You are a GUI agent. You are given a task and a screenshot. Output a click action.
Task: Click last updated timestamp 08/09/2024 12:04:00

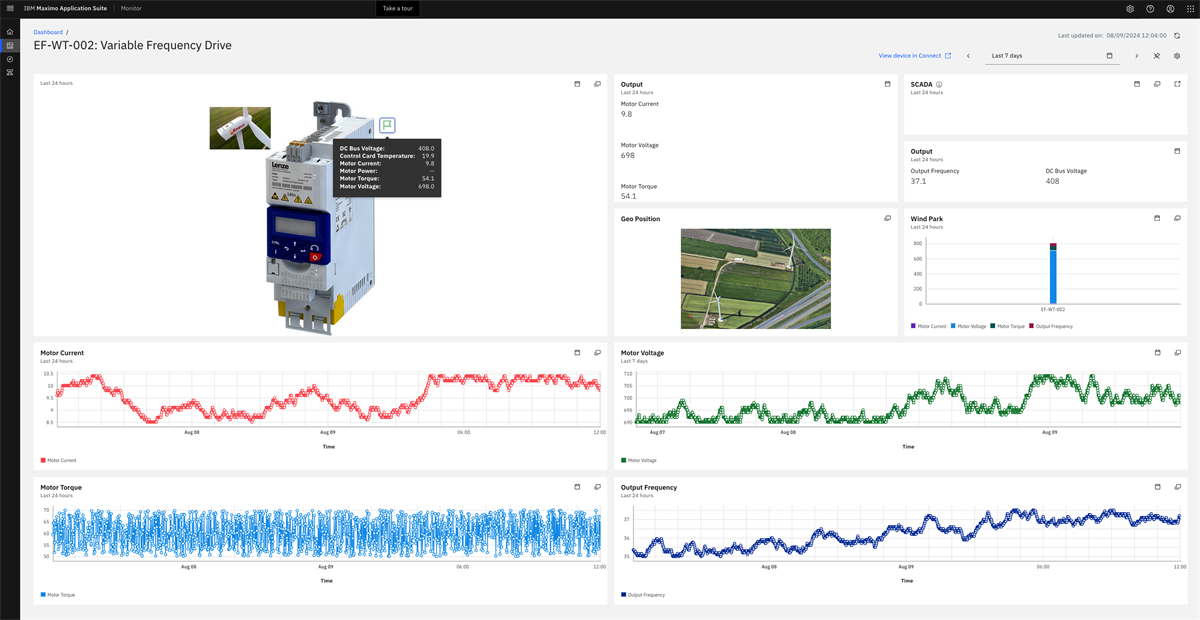pyautogui.click(x=1138, y=35)
